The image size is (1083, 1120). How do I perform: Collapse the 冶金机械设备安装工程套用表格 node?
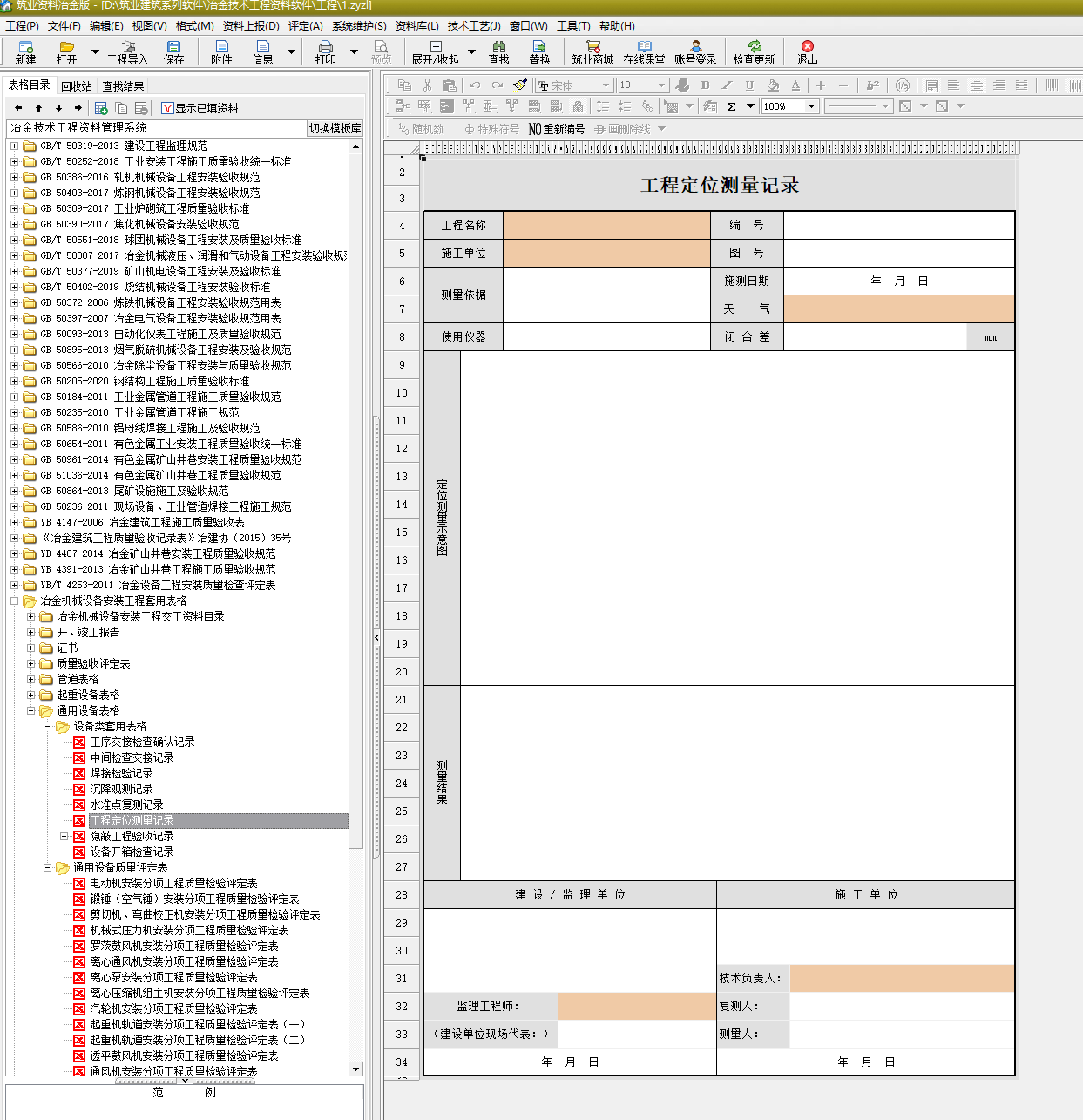14,601
